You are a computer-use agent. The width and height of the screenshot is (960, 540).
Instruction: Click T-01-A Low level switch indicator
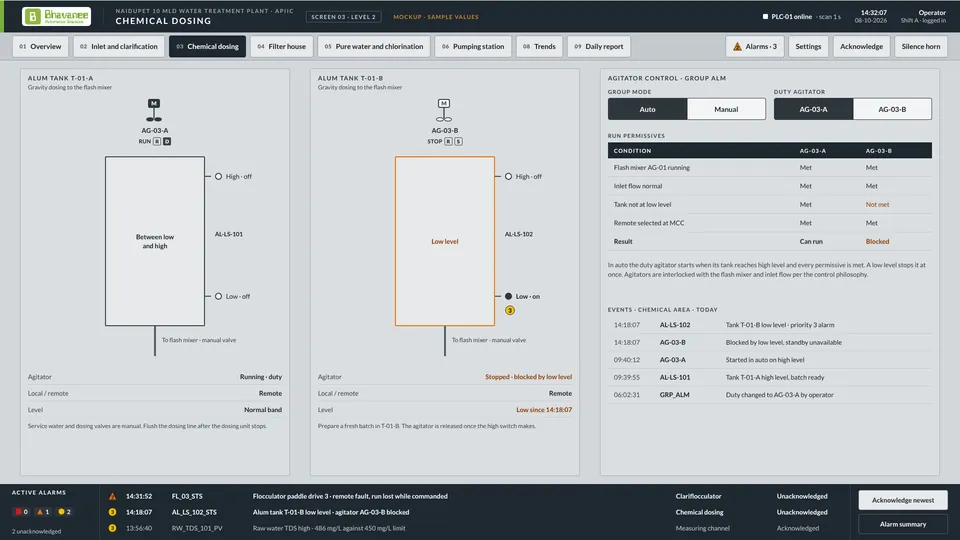click(218, 296)
